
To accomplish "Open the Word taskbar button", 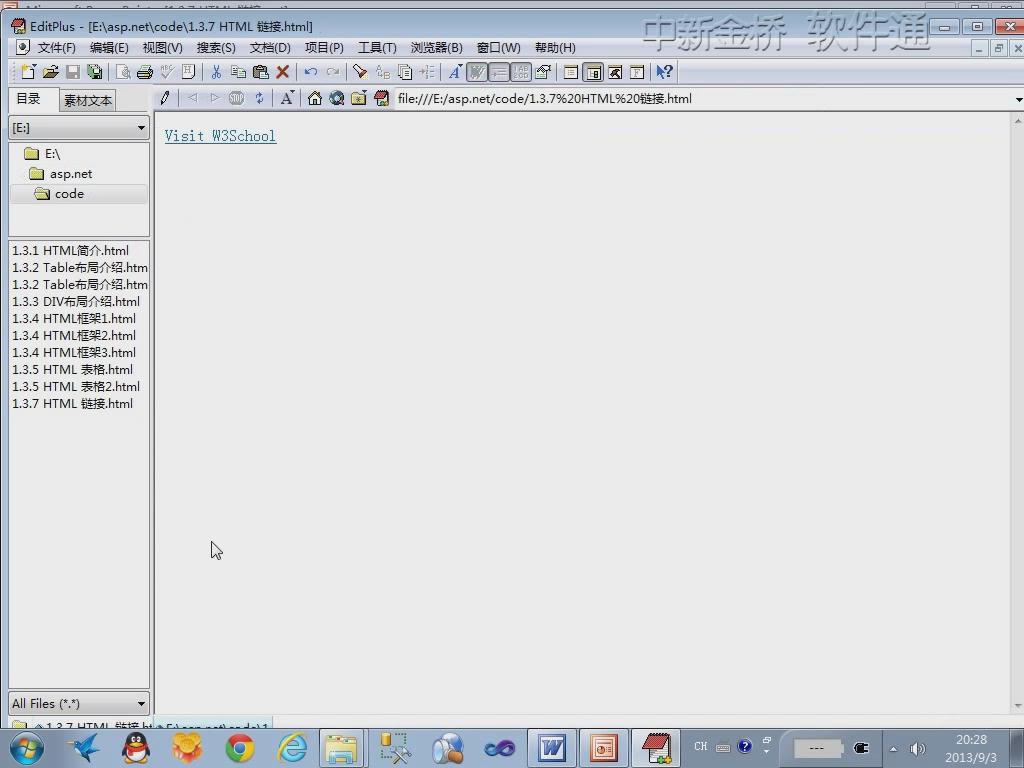I will (x=552, y=748).
